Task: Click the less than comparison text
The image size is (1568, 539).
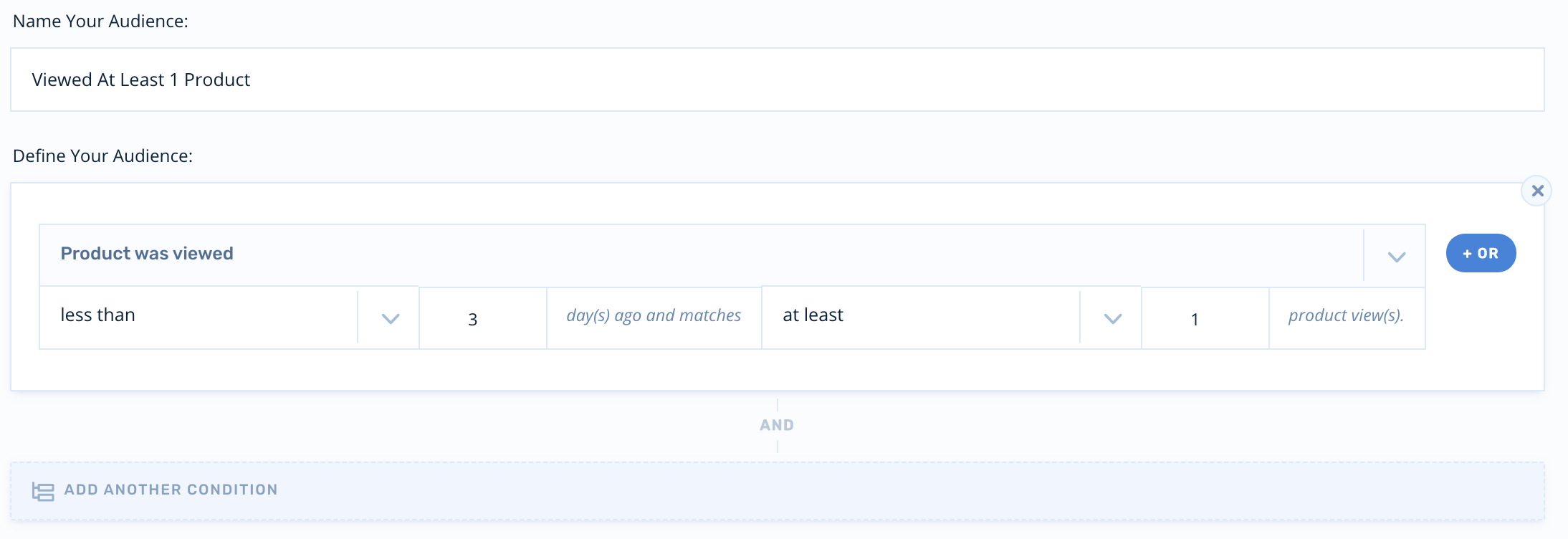Action: click(x=98, y=315)
